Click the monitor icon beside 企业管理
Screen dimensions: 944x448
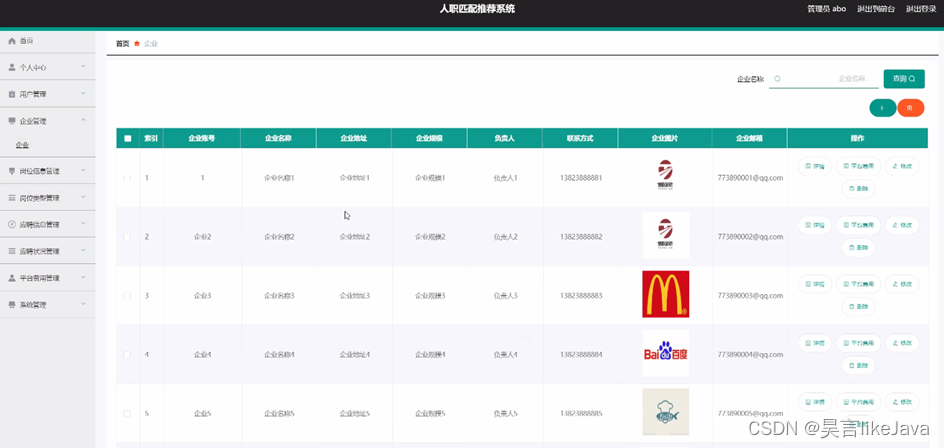pyautogui.click(x=11, y=121)
